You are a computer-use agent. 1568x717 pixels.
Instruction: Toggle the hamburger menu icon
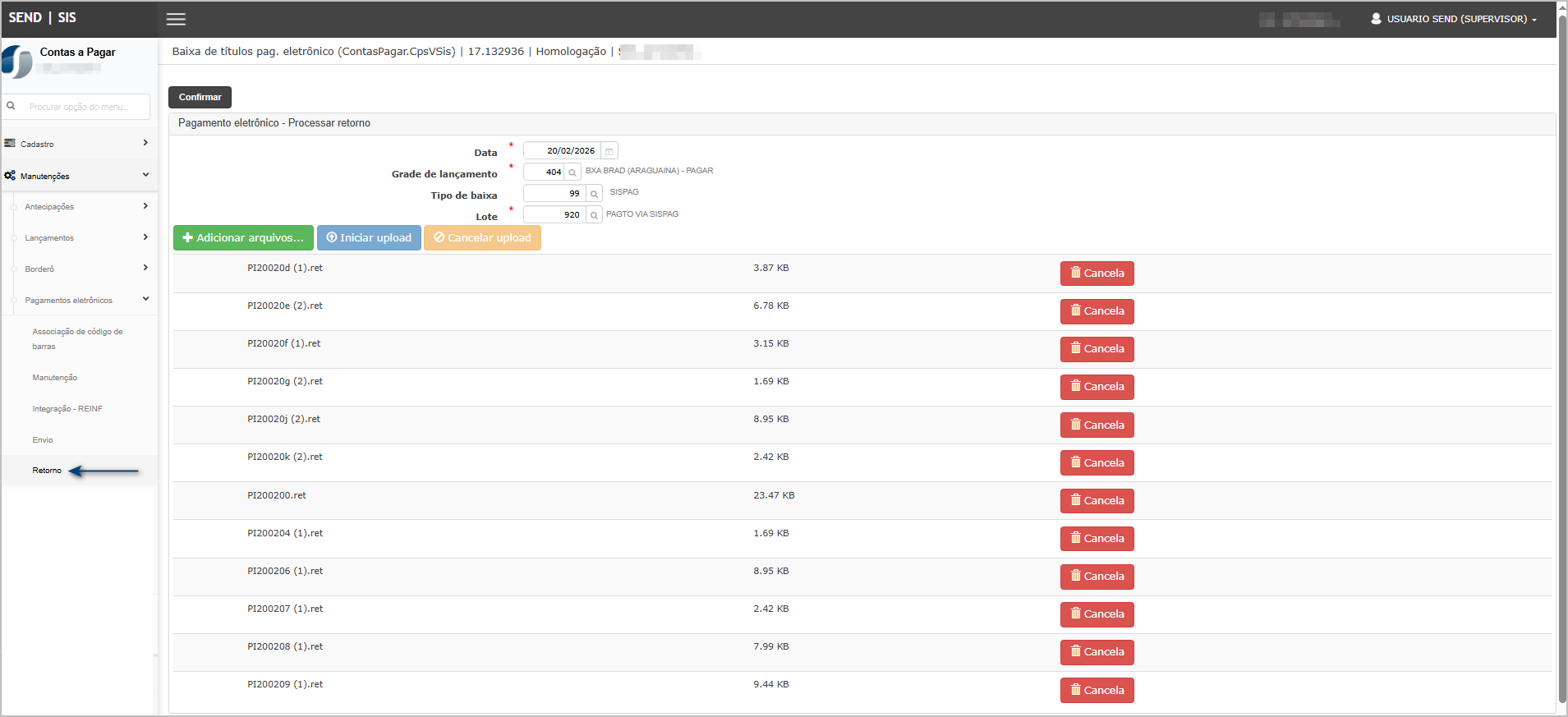coord(176,19)
